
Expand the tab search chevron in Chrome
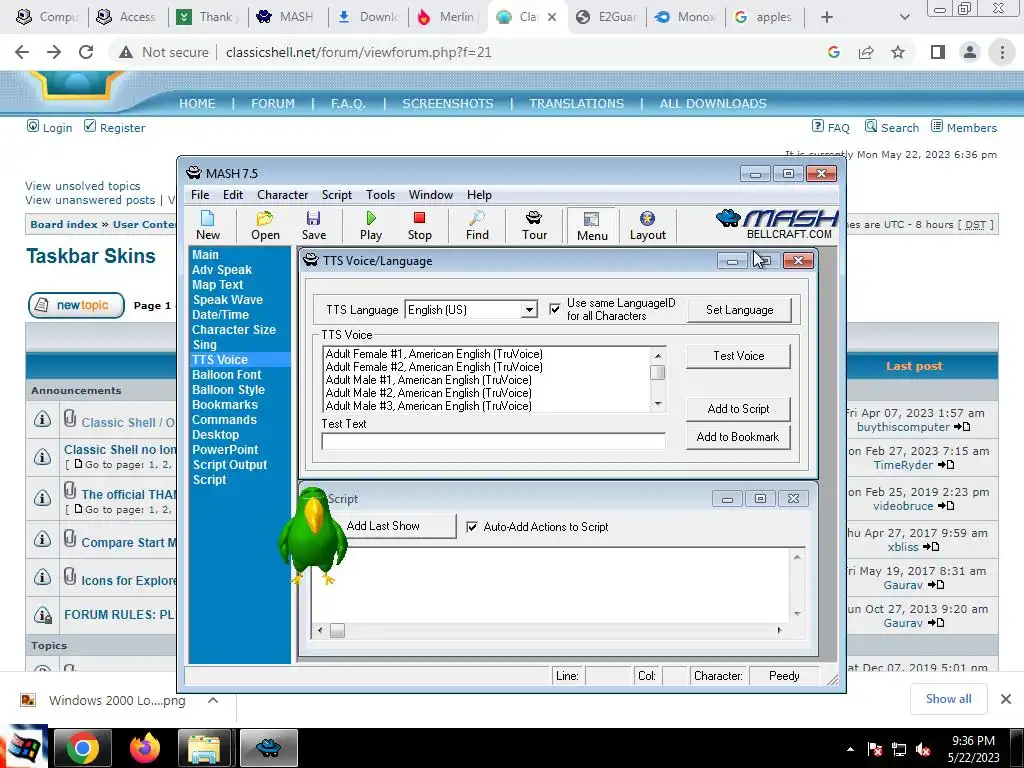(904, 17)
